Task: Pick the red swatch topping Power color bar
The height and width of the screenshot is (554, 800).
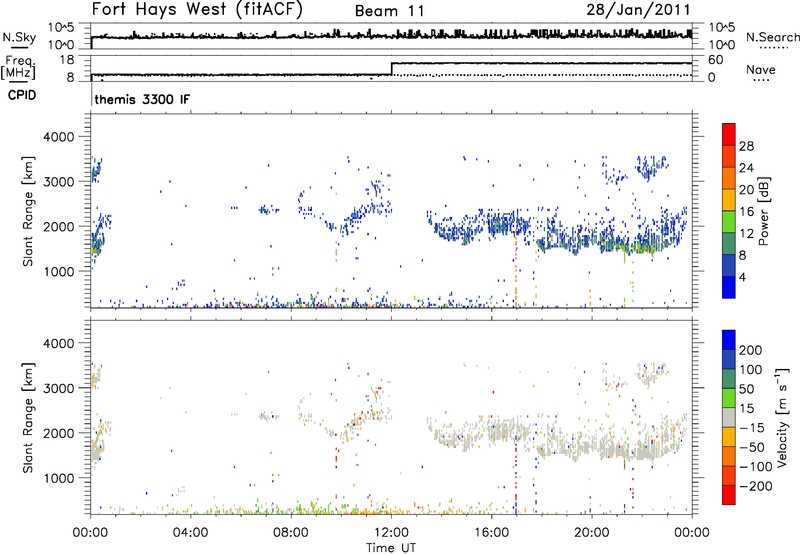Action: click(729, 135)
